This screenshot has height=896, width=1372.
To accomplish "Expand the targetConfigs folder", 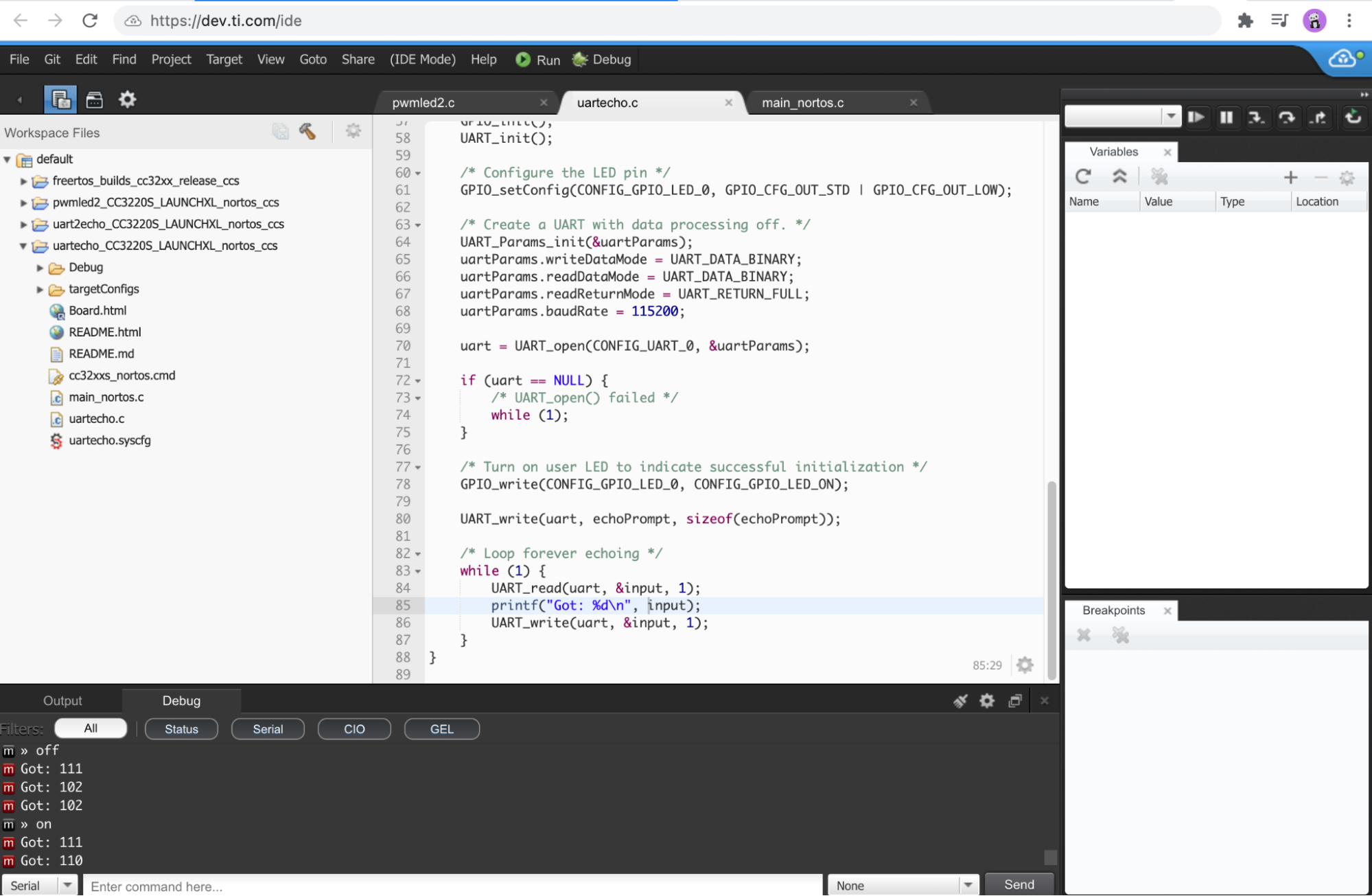I will point(40,289).
